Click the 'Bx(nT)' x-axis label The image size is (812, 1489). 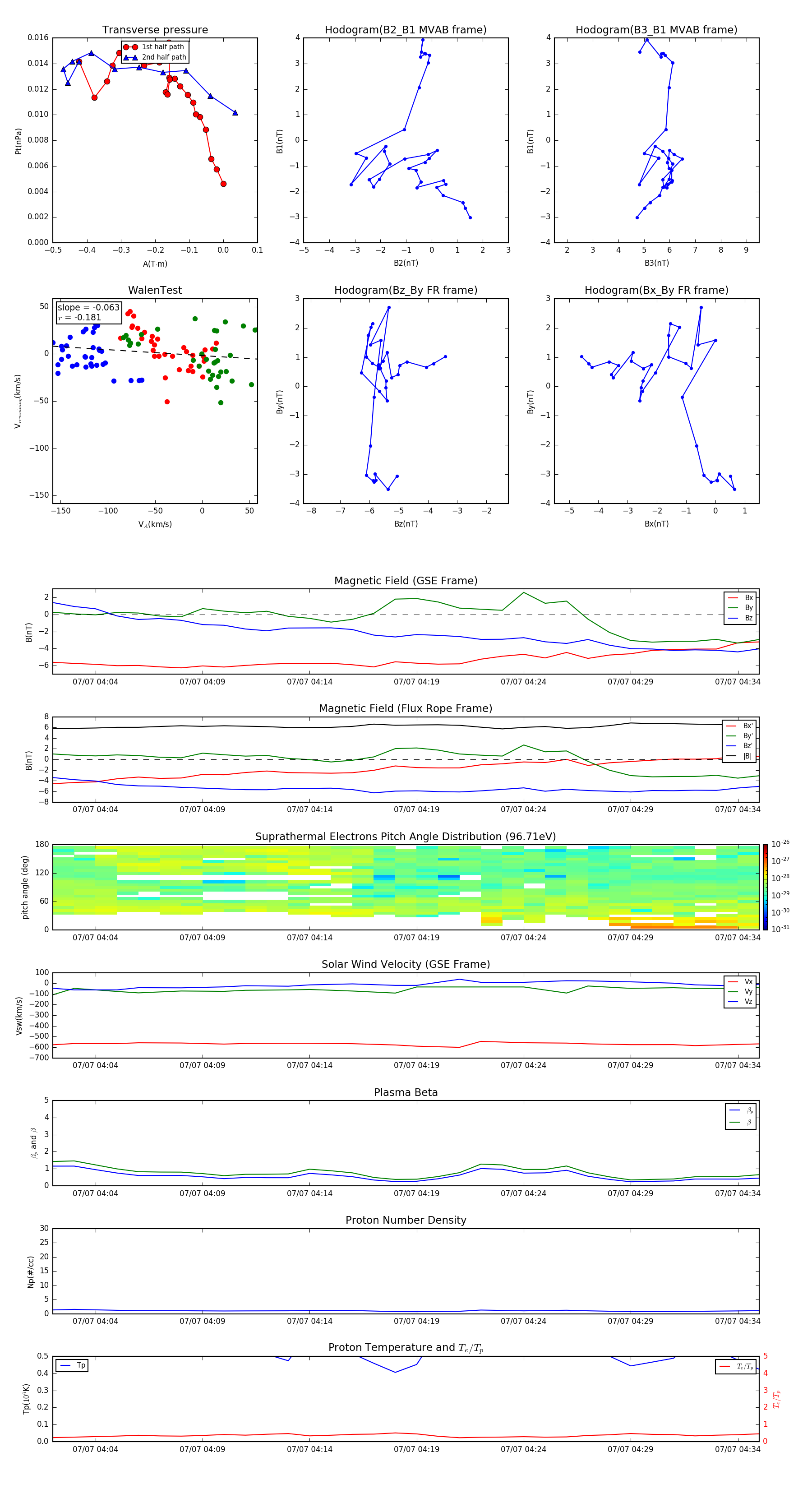click(656, 524)
